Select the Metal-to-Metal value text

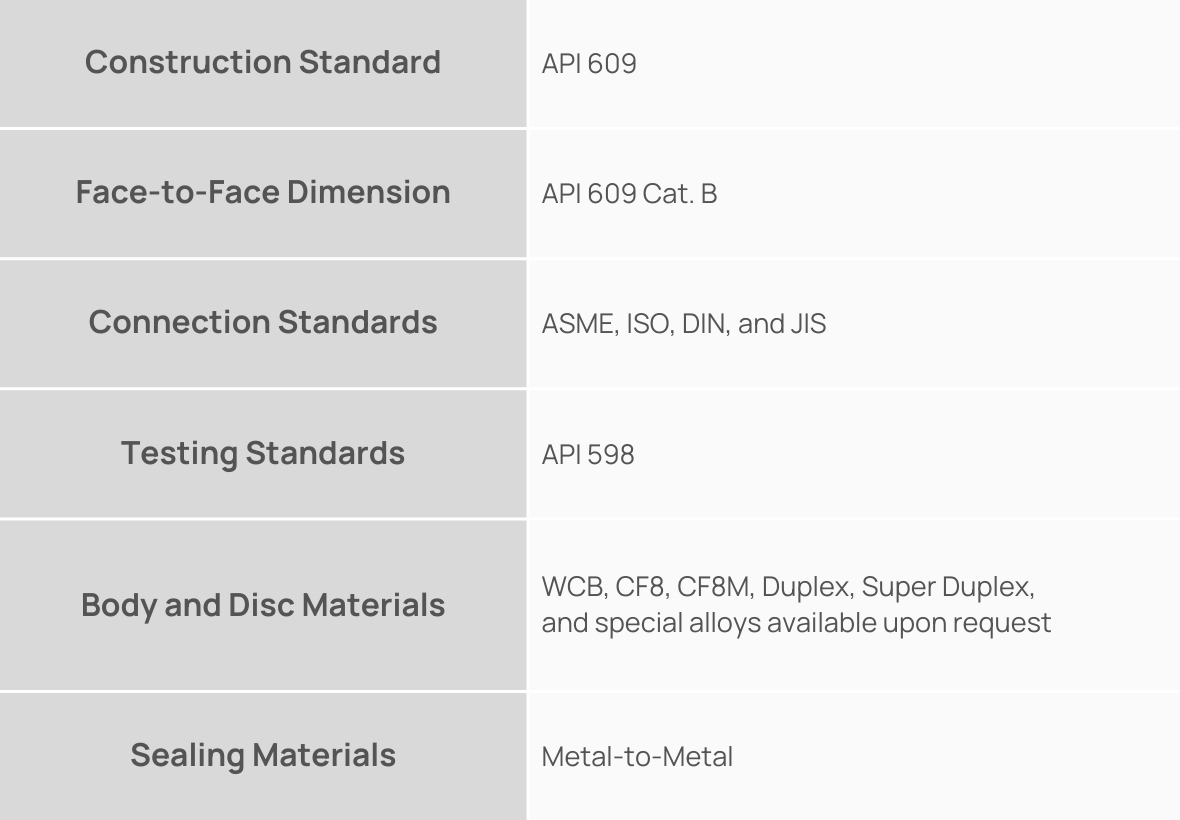637,757
